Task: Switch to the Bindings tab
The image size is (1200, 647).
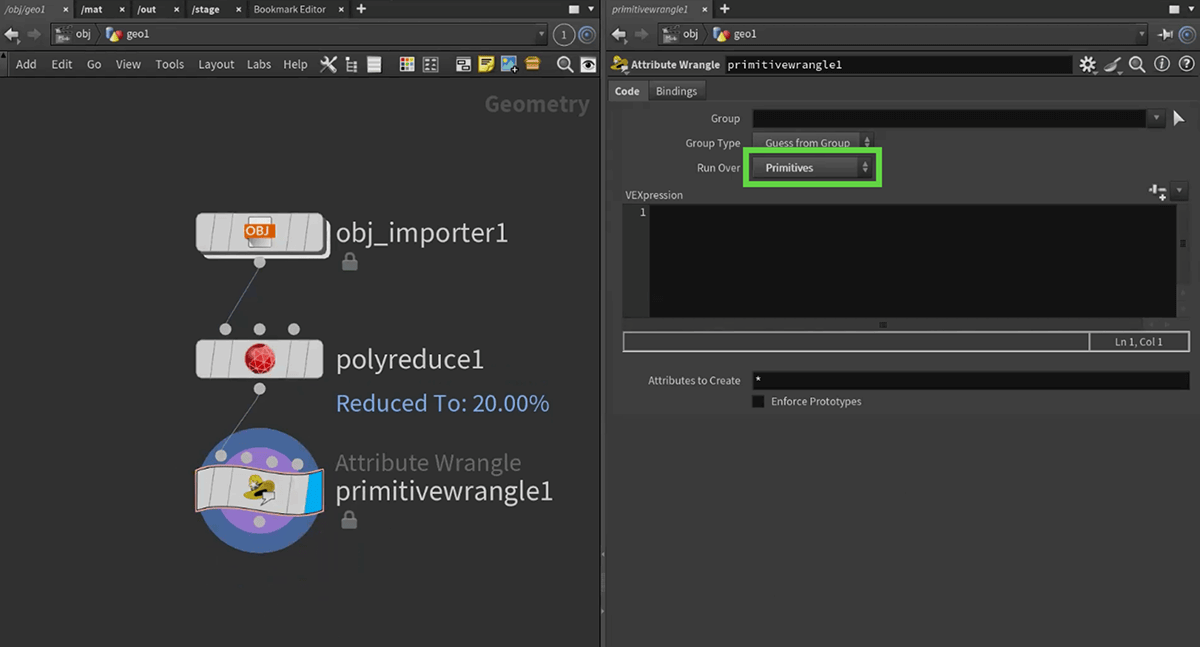Action: [676, 91]
